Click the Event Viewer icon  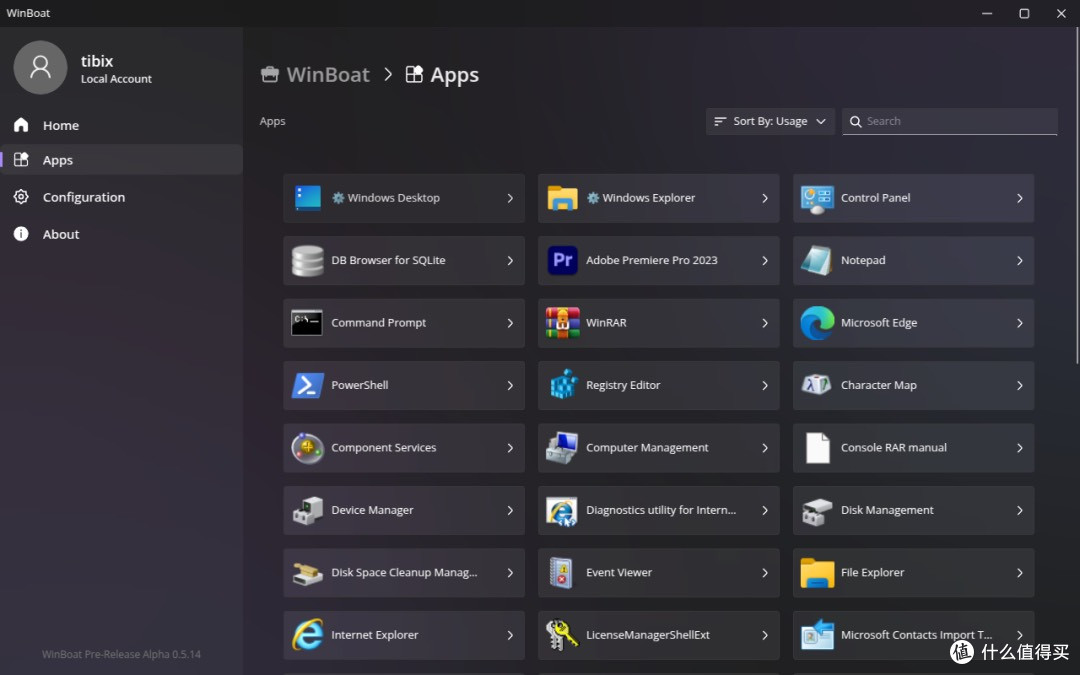point(562,573)
